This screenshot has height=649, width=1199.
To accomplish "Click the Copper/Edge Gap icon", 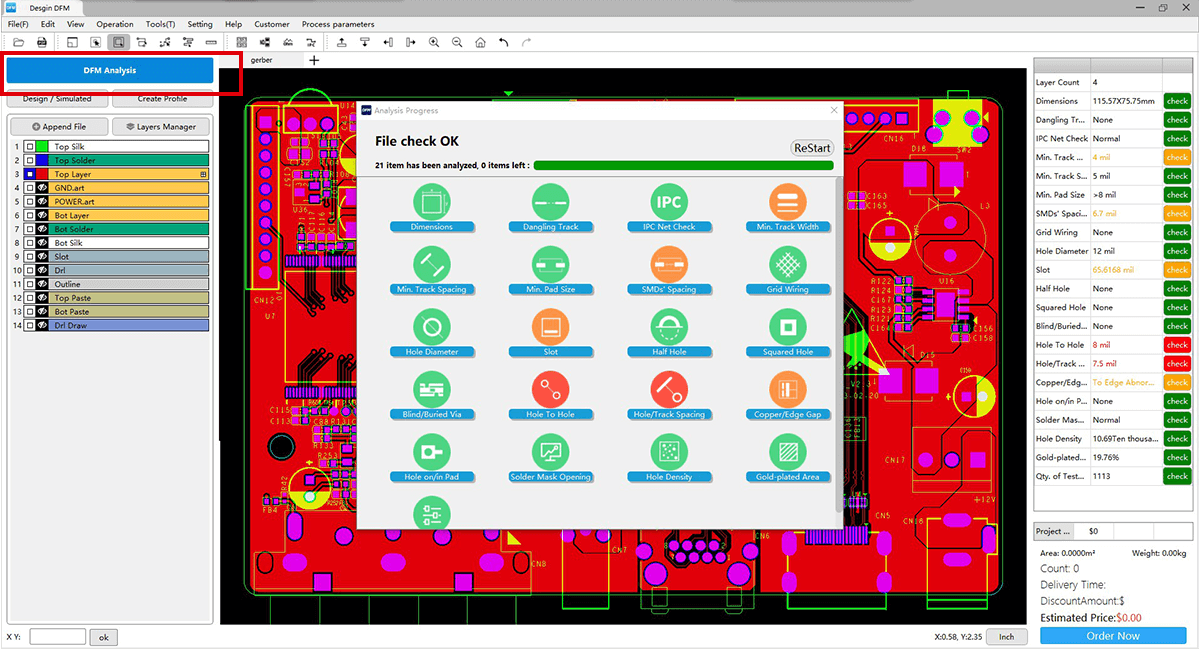I will [x=788, y=389].
